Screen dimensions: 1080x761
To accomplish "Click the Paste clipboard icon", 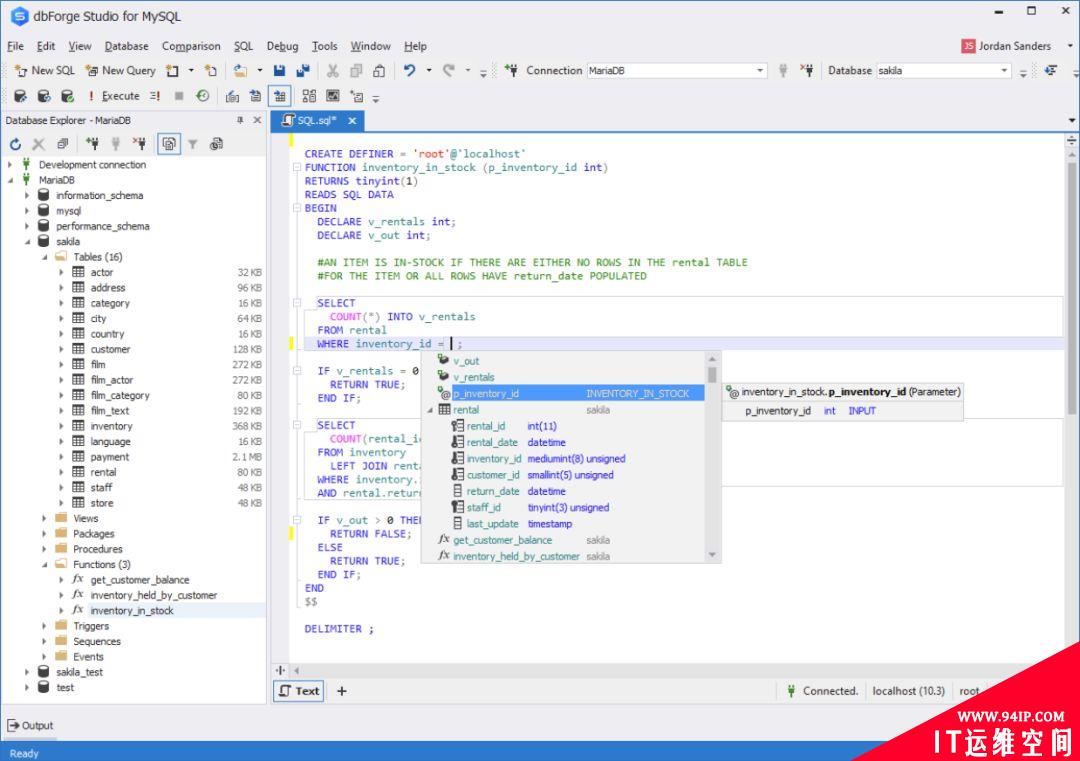I will [379, 70].
